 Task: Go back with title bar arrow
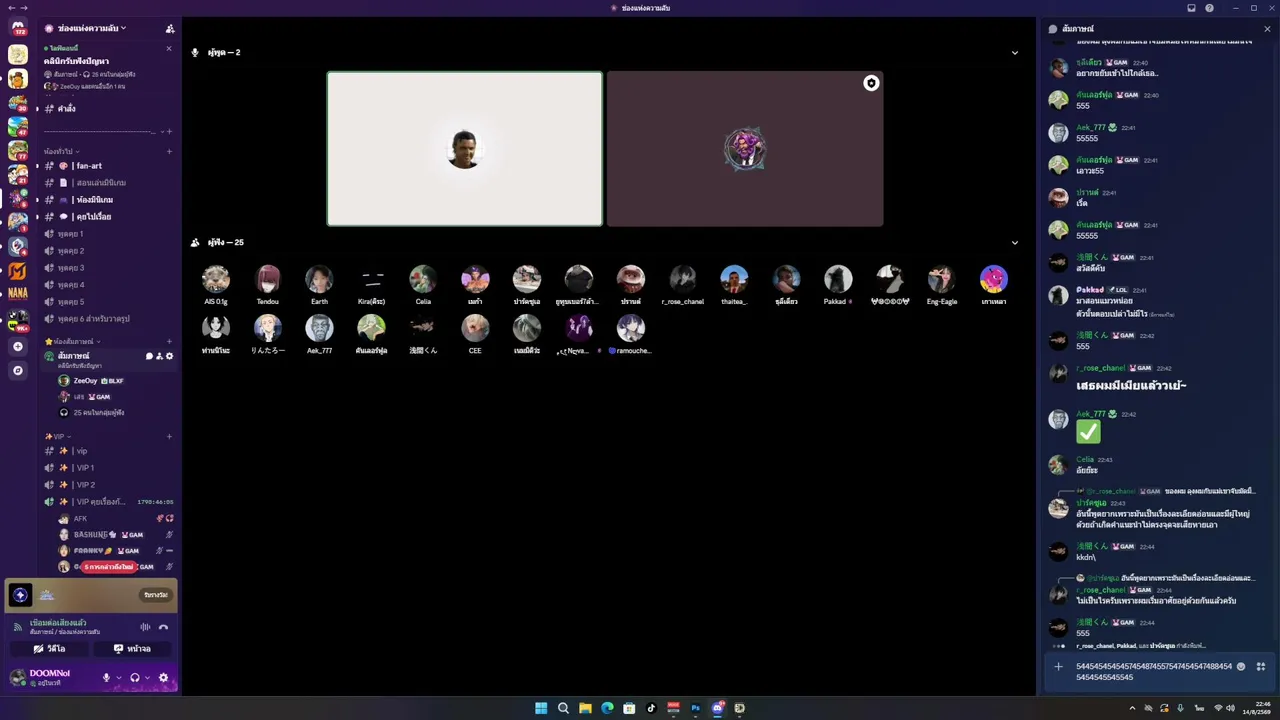point(11,8)
